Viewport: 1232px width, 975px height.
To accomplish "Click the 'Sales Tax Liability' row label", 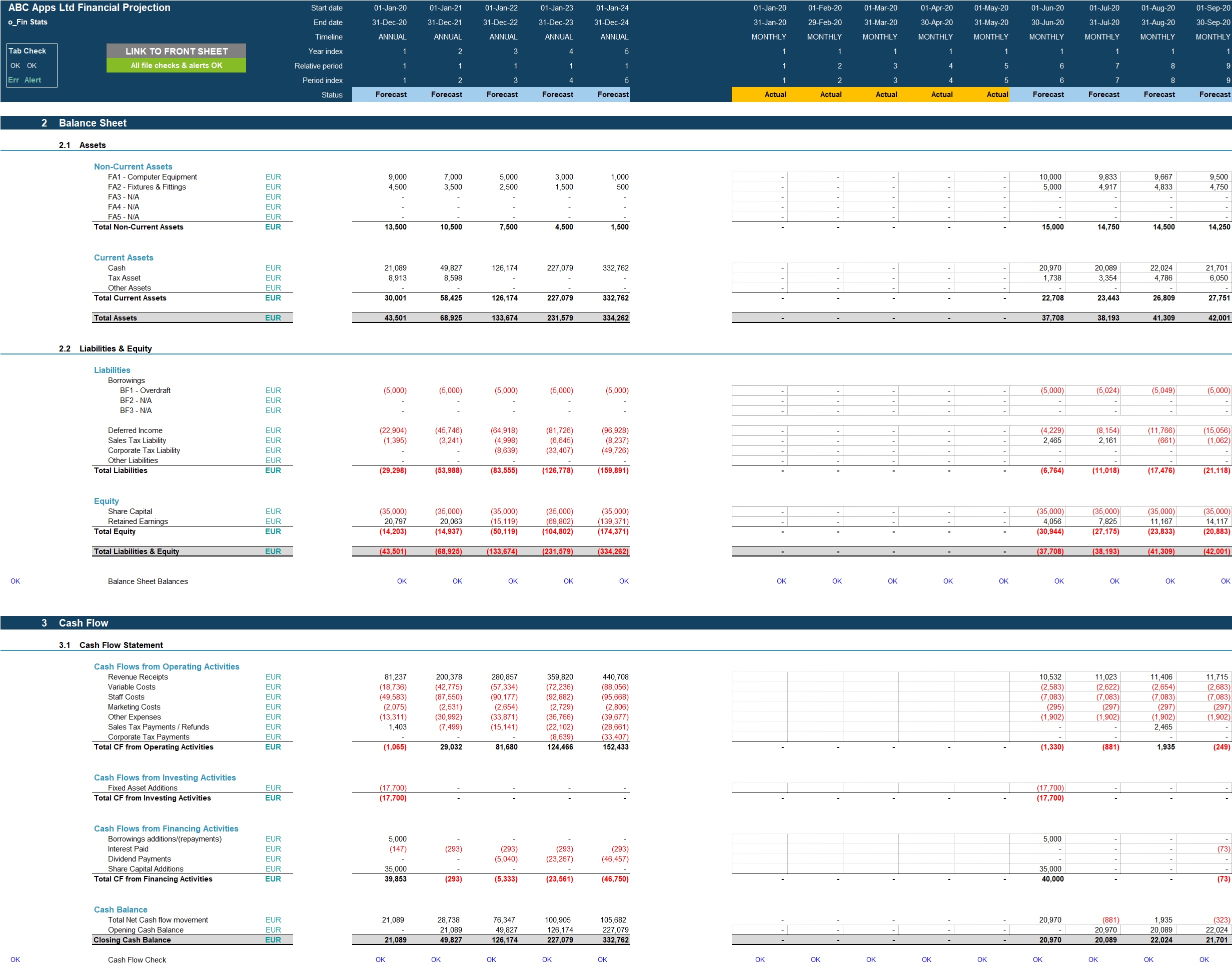I will coord(137,440).
